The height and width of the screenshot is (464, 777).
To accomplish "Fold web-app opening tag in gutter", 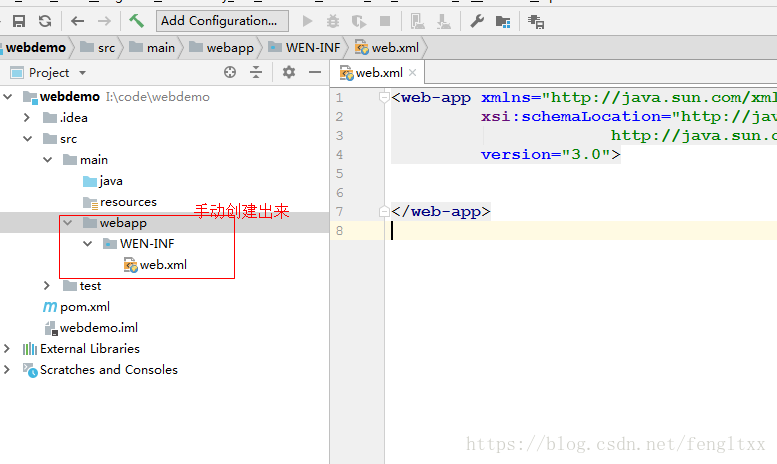I will click(x=384, y=97).
